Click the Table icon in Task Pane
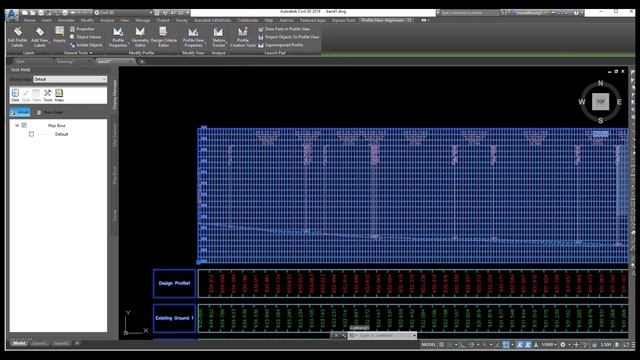The width and height of the screenshot is (640, 360). tap(36, 95)
